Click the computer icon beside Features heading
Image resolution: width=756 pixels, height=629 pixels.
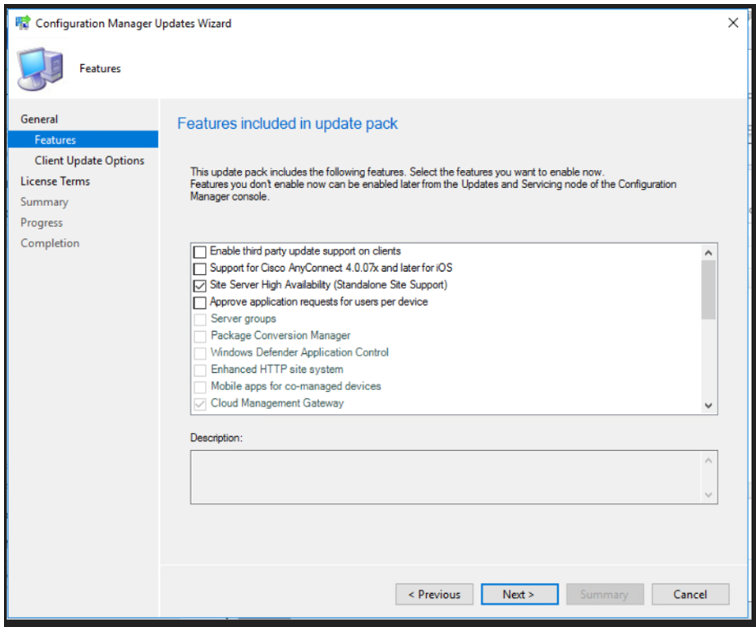(40, 69)
